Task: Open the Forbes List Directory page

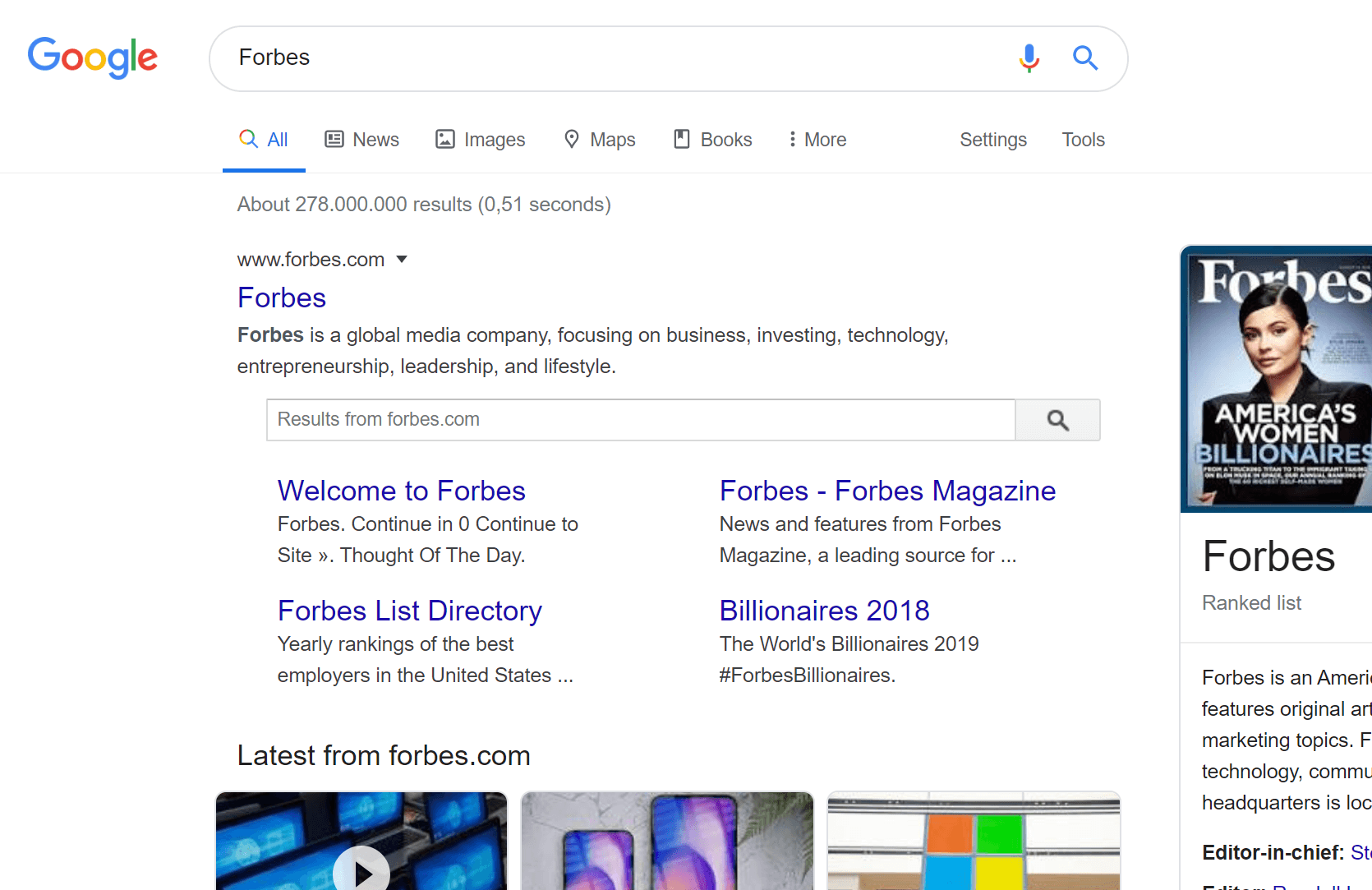Action: [409, 610]
